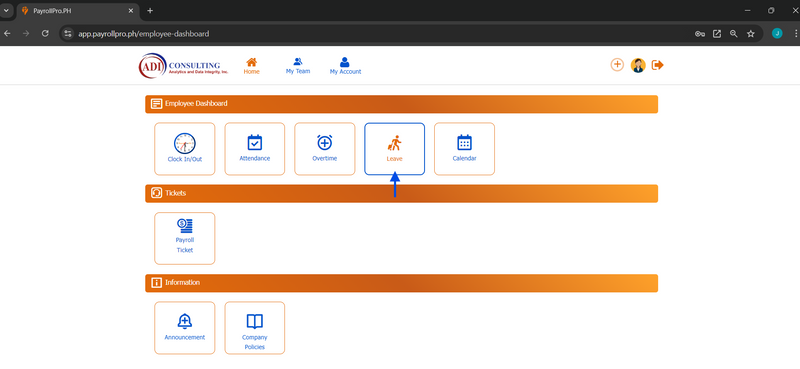800x369 pixels.
Task: Open the Attendance tile
Action: [255, 149]
